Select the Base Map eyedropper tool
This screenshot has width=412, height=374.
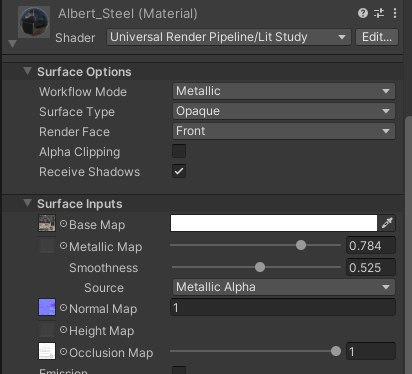387,223
